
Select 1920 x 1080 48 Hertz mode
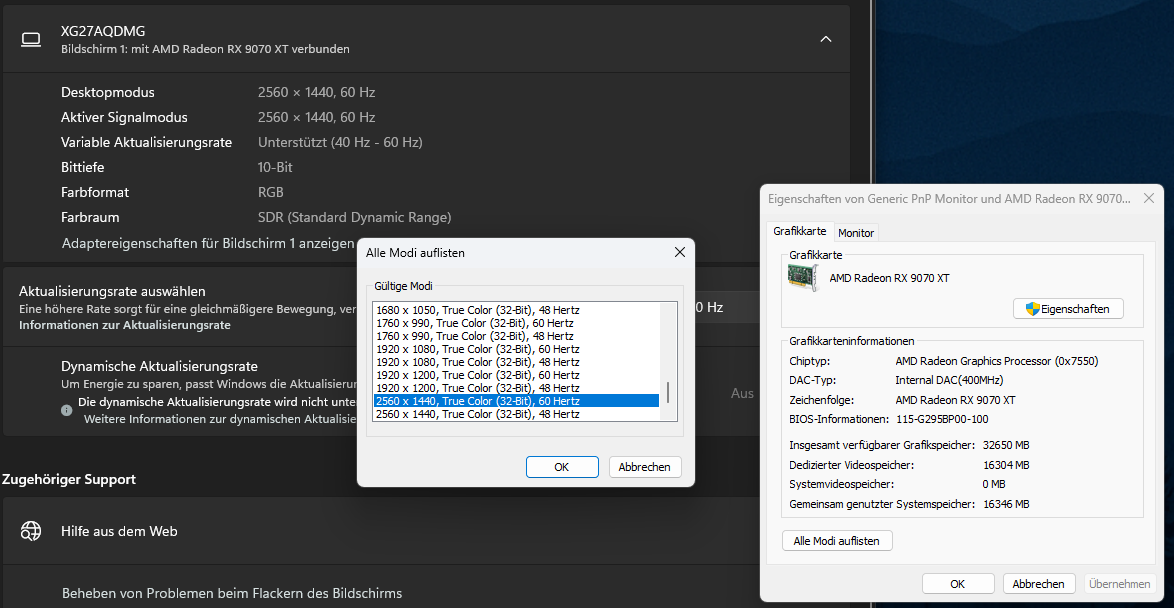[516, 362]
